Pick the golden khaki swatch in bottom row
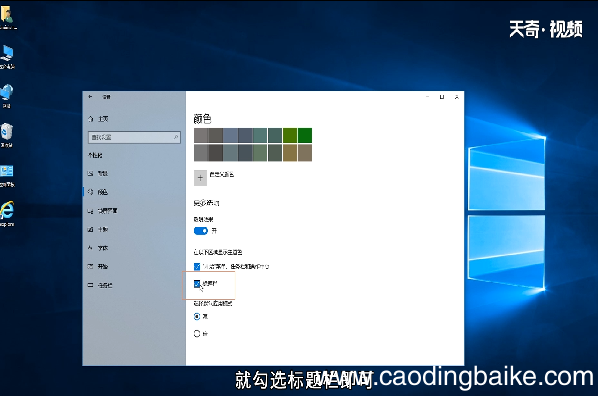 (x=290, y=153)
